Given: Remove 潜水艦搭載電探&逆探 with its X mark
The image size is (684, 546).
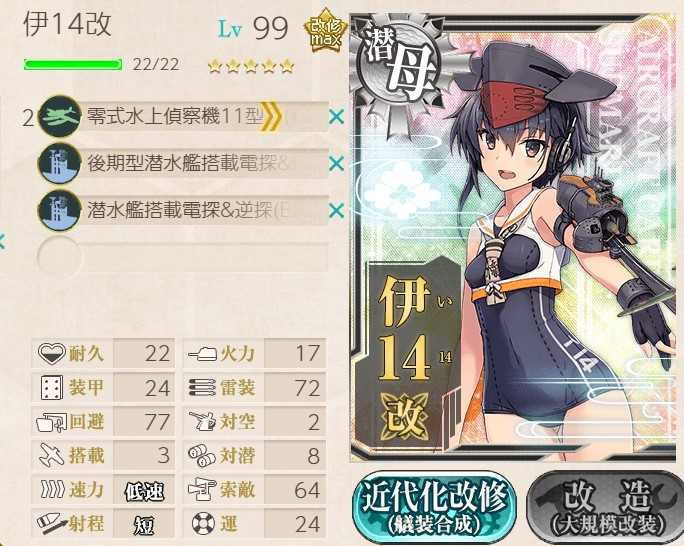Looking at the screenshot, I should pyautogui.click(x=336, y=211).
